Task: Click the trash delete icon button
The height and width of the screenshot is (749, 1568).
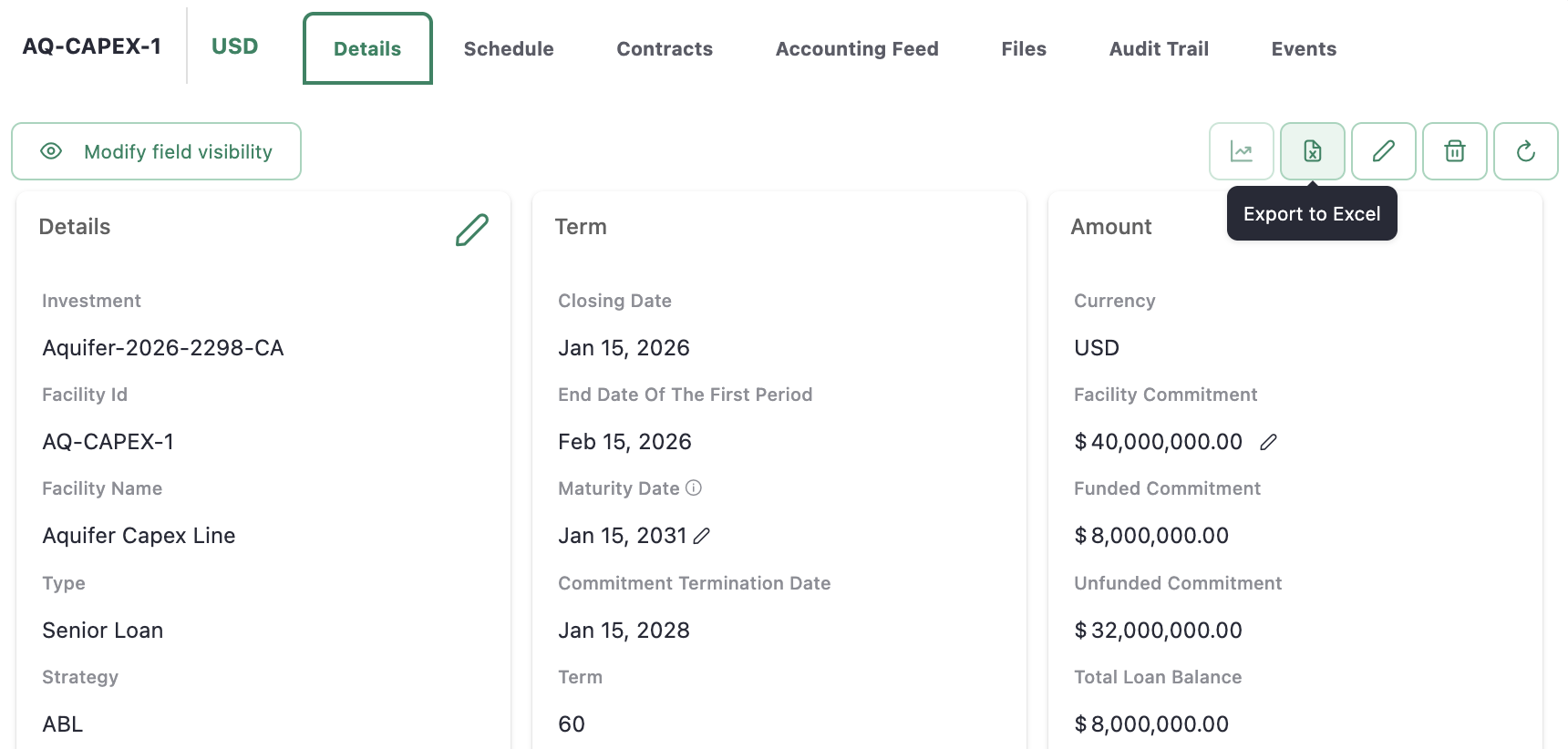Action: [x=1454, y=151]
